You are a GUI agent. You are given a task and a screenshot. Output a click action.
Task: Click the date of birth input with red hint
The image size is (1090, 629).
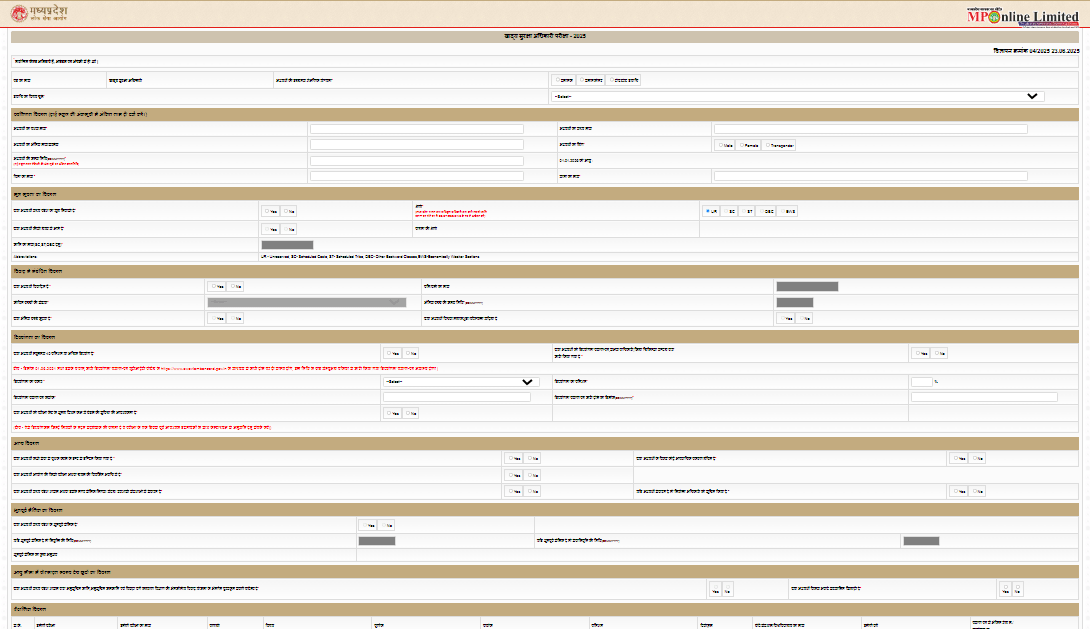pos(416,161)
